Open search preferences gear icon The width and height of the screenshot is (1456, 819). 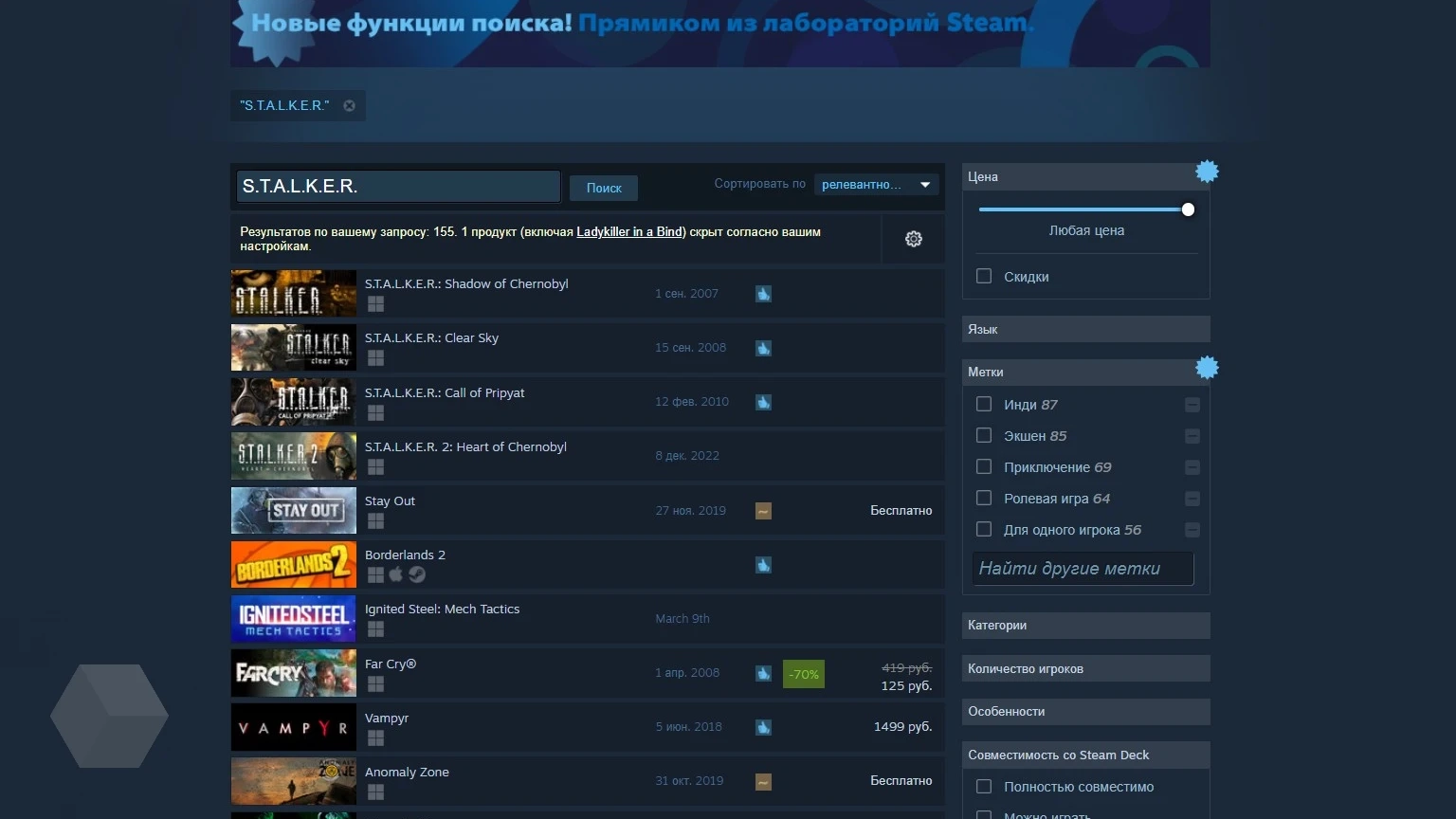tap(914, 239)
